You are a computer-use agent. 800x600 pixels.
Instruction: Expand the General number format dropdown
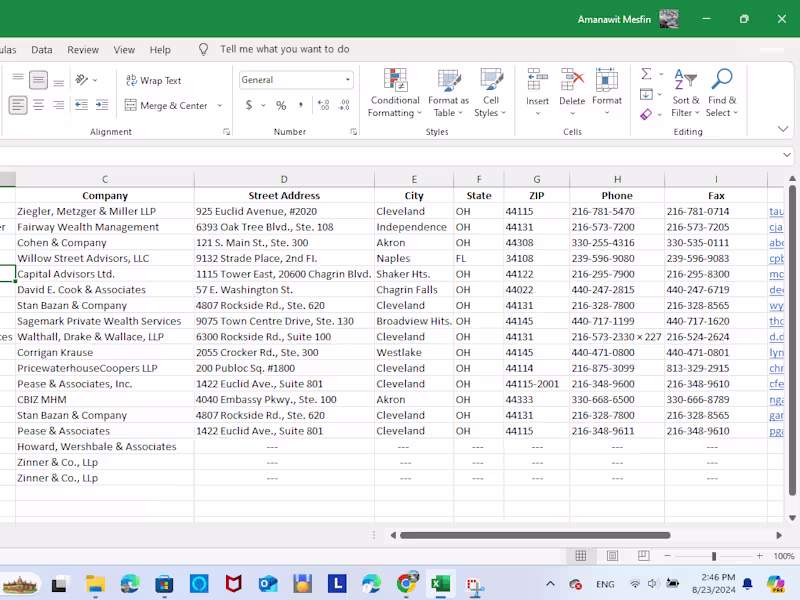[x=348, y=80]
